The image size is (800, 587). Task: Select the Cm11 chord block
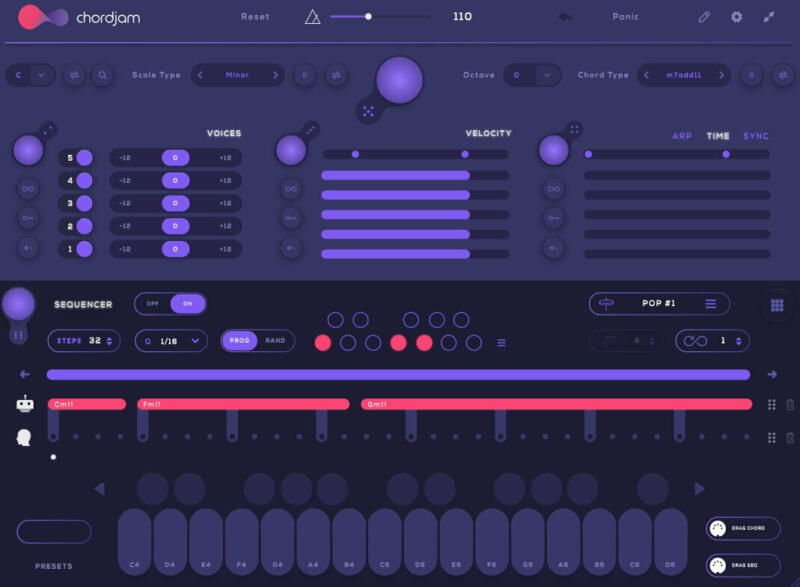click(x=87, y=404)
